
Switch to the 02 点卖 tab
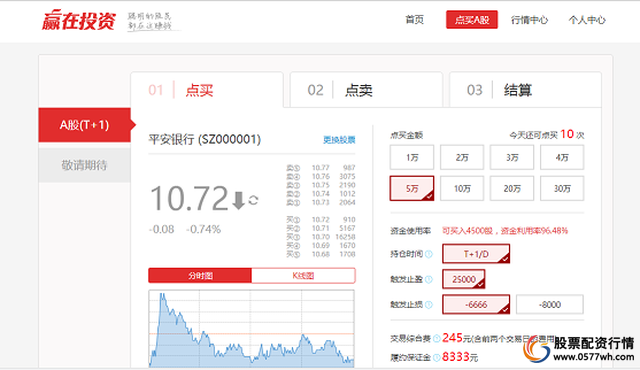point(366,90)
